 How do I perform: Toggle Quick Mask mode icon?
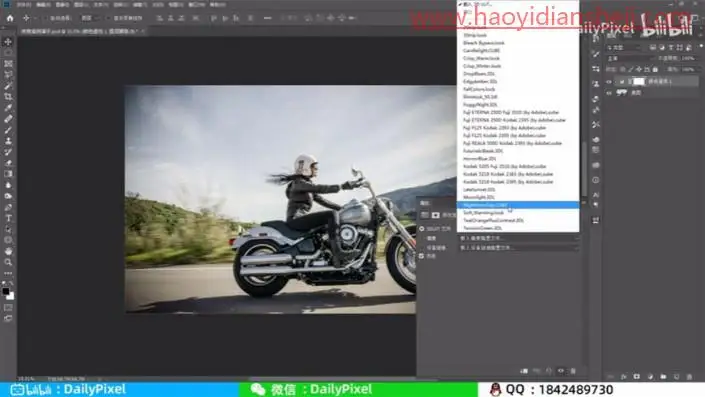point(8,308)
